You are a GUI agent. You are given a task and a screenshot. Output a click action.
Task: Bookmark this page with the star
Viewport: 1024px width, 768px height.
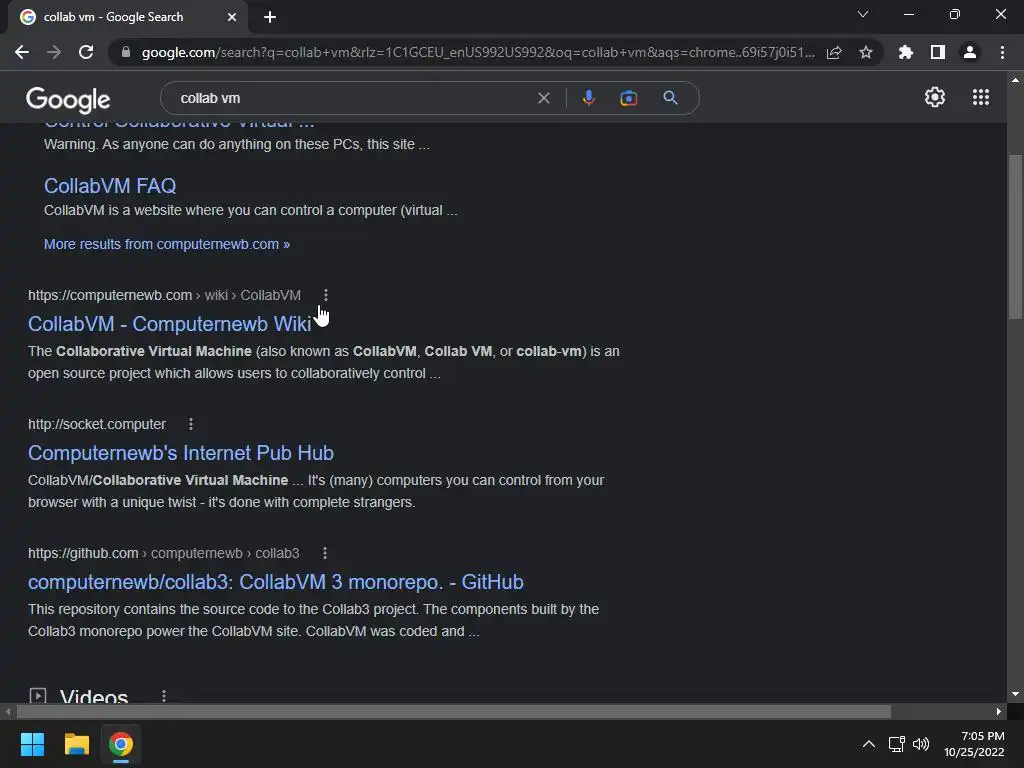pos(866,52)
